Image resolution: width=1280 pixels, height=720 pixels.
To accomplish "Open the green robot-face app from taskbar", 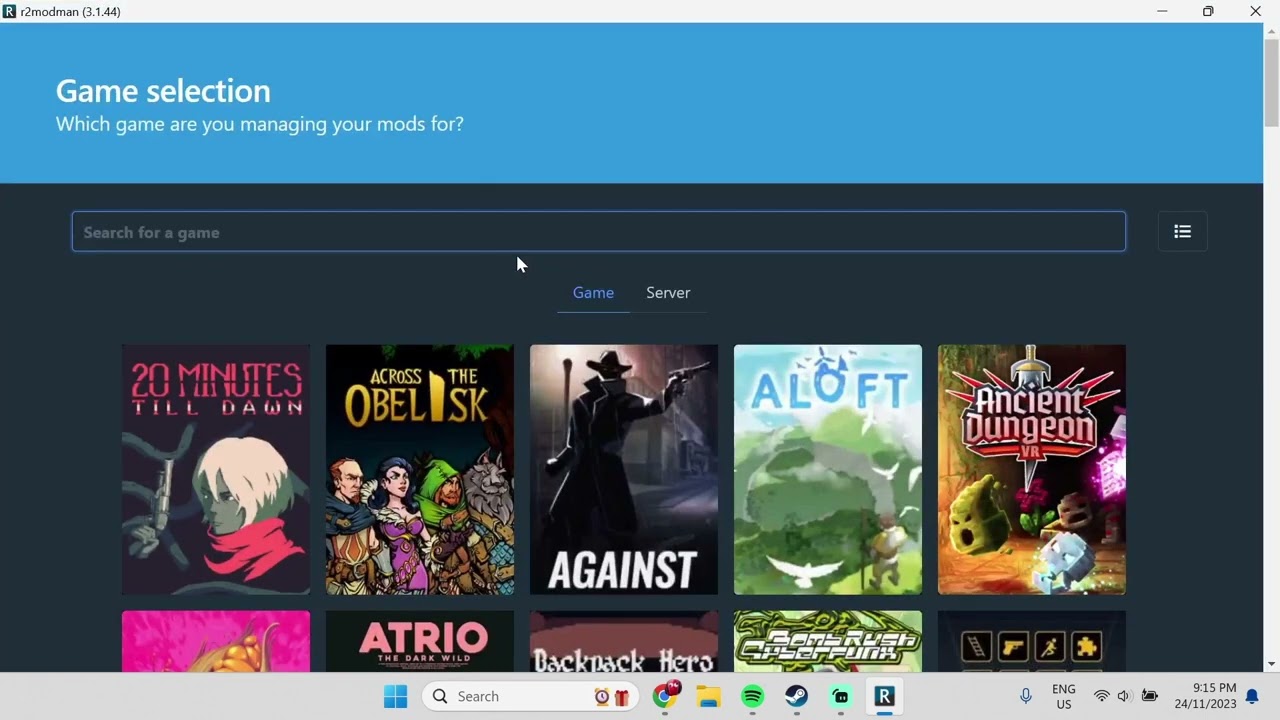I will coord(841,696).
